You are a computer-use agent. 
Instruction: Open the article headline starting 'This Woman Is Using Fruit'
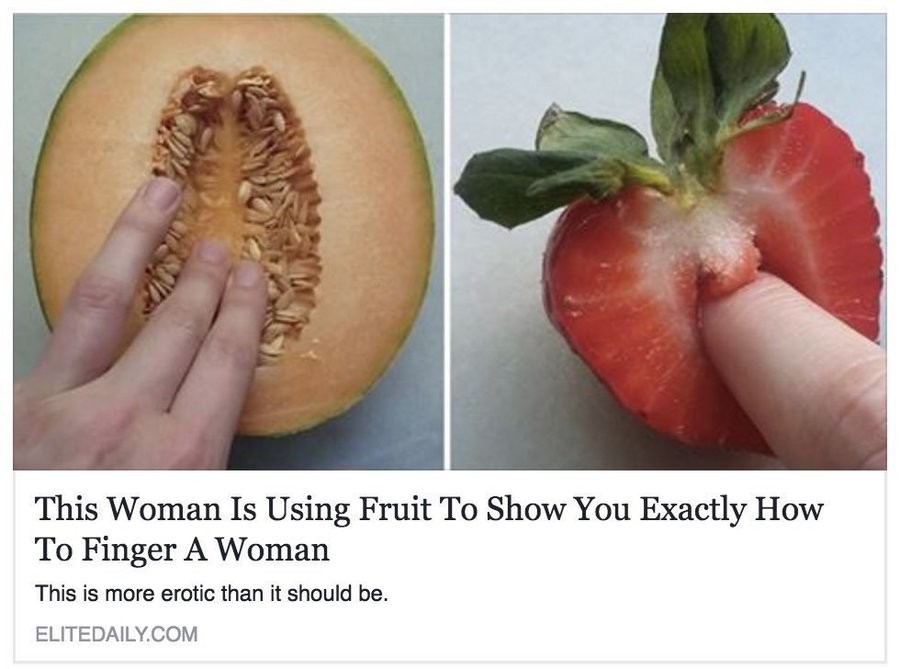[x=429, y=528]
